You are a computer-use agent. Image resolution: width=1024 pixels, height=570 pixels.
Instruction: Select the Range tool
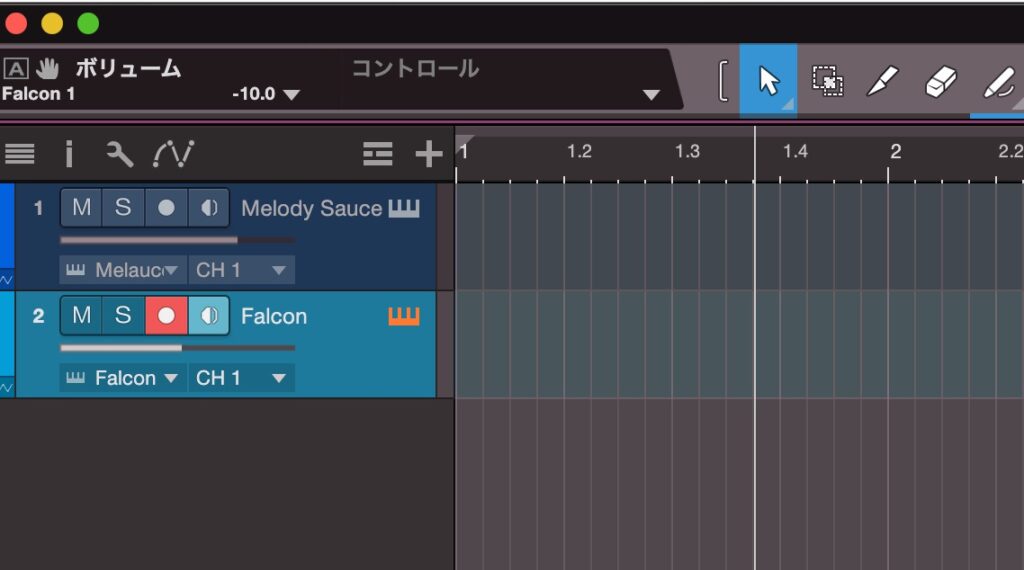pos(826,80)
